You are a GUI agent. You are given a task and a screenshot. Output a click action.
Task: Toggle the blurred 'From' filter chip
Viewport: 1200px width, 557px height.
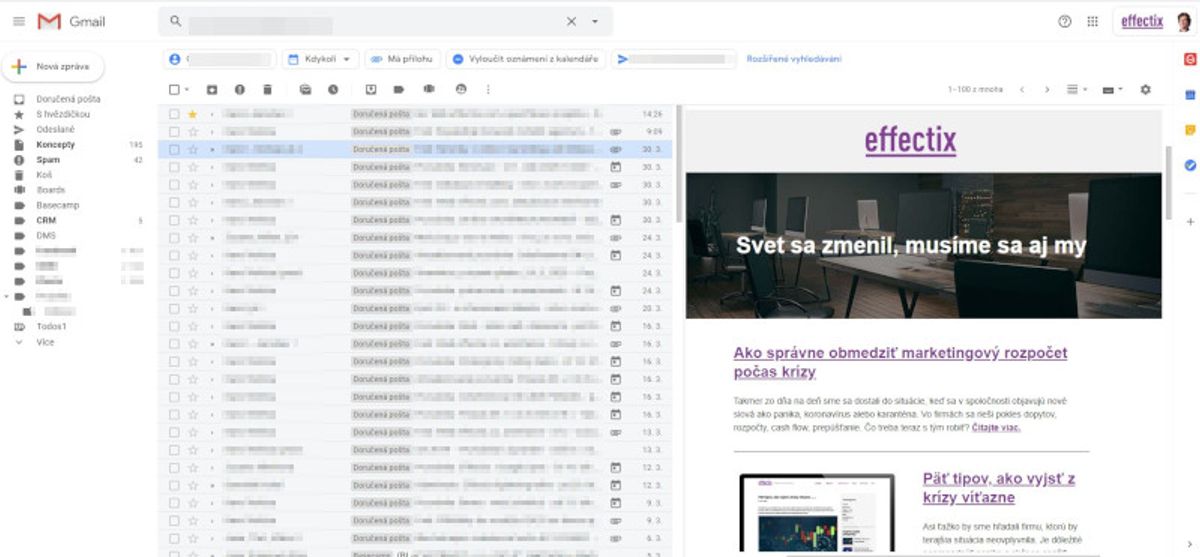pyautogui.click(x=219, y=59)
